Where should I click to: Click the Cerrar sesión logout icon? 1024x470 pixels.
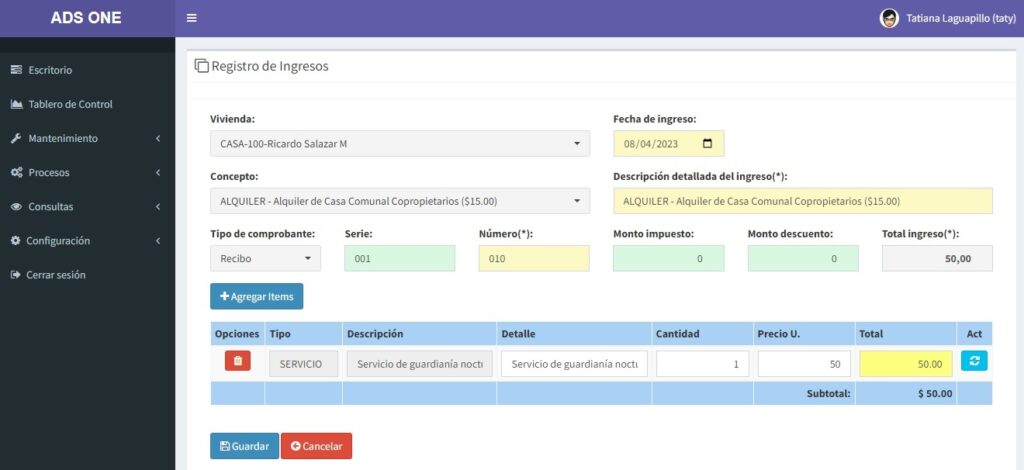click(16, 275)
